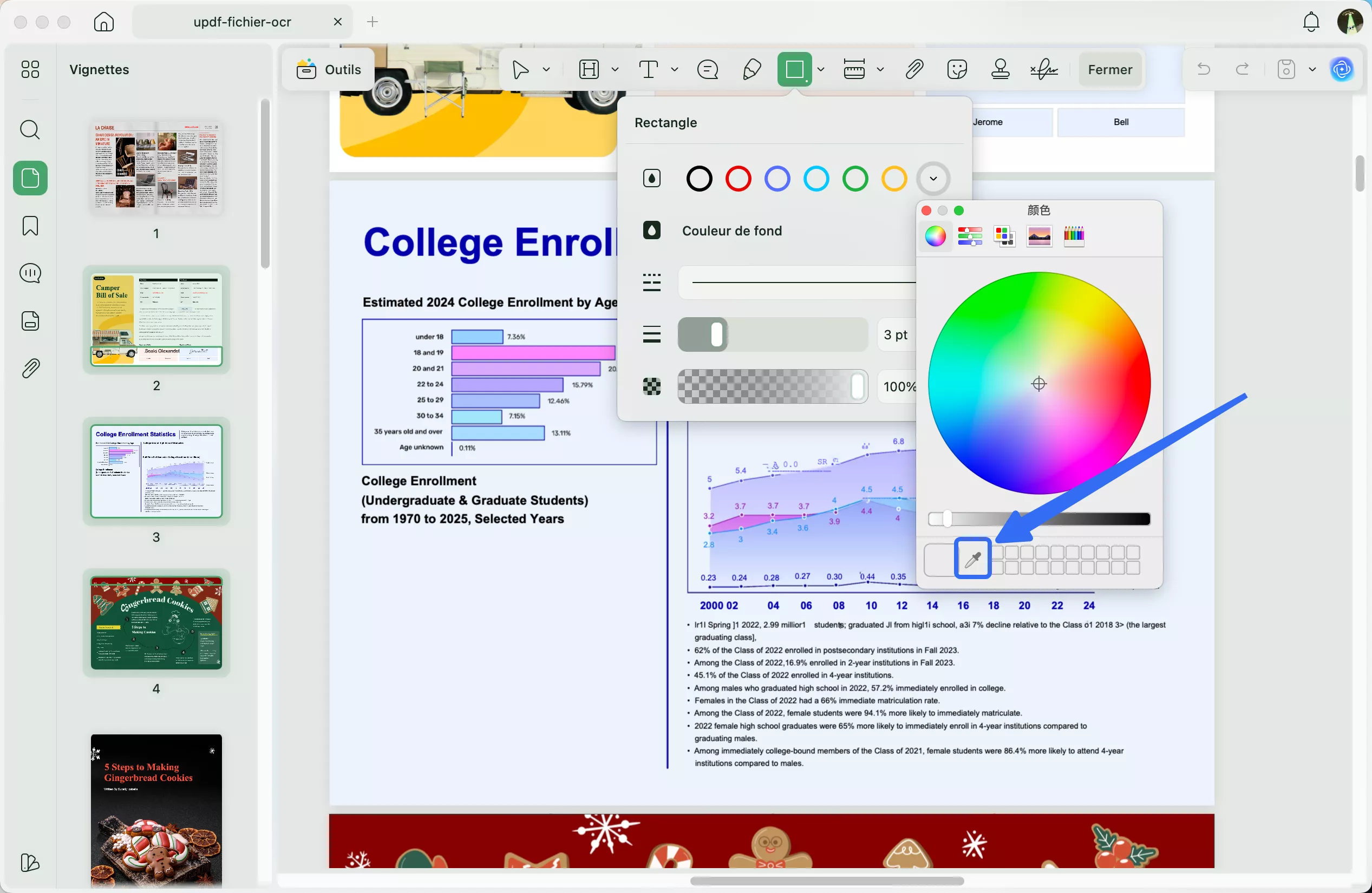1372x893 pixels.
Task: Open the bookmarks panel in sidebar
Action: [x=30, y=225]
